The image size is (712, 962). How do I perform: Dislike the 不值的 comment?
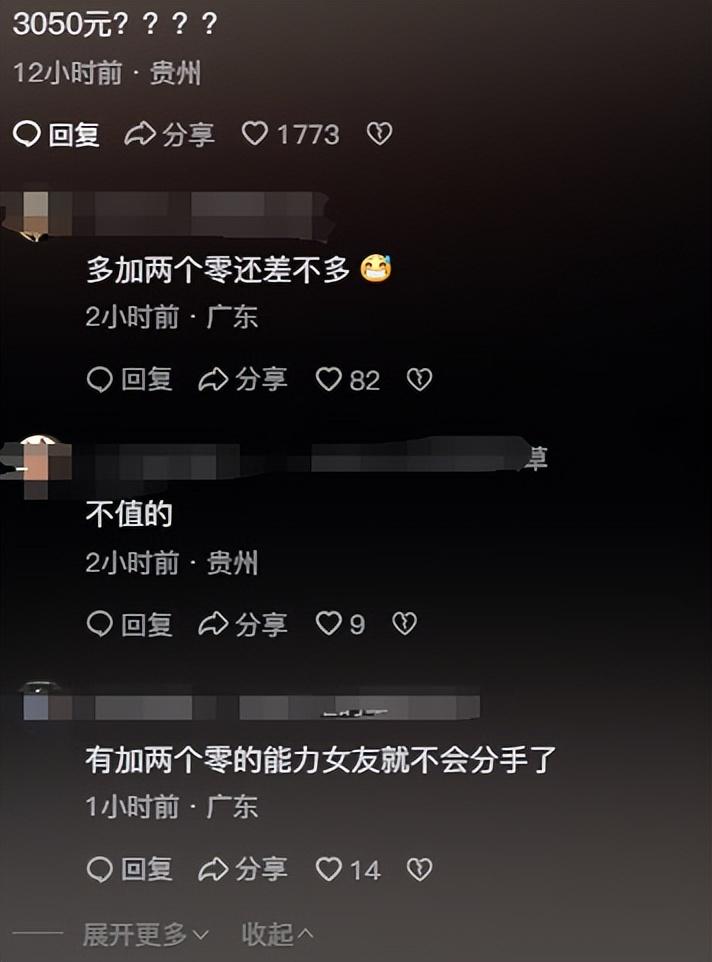pyautogui.click(x=404, y=624)
